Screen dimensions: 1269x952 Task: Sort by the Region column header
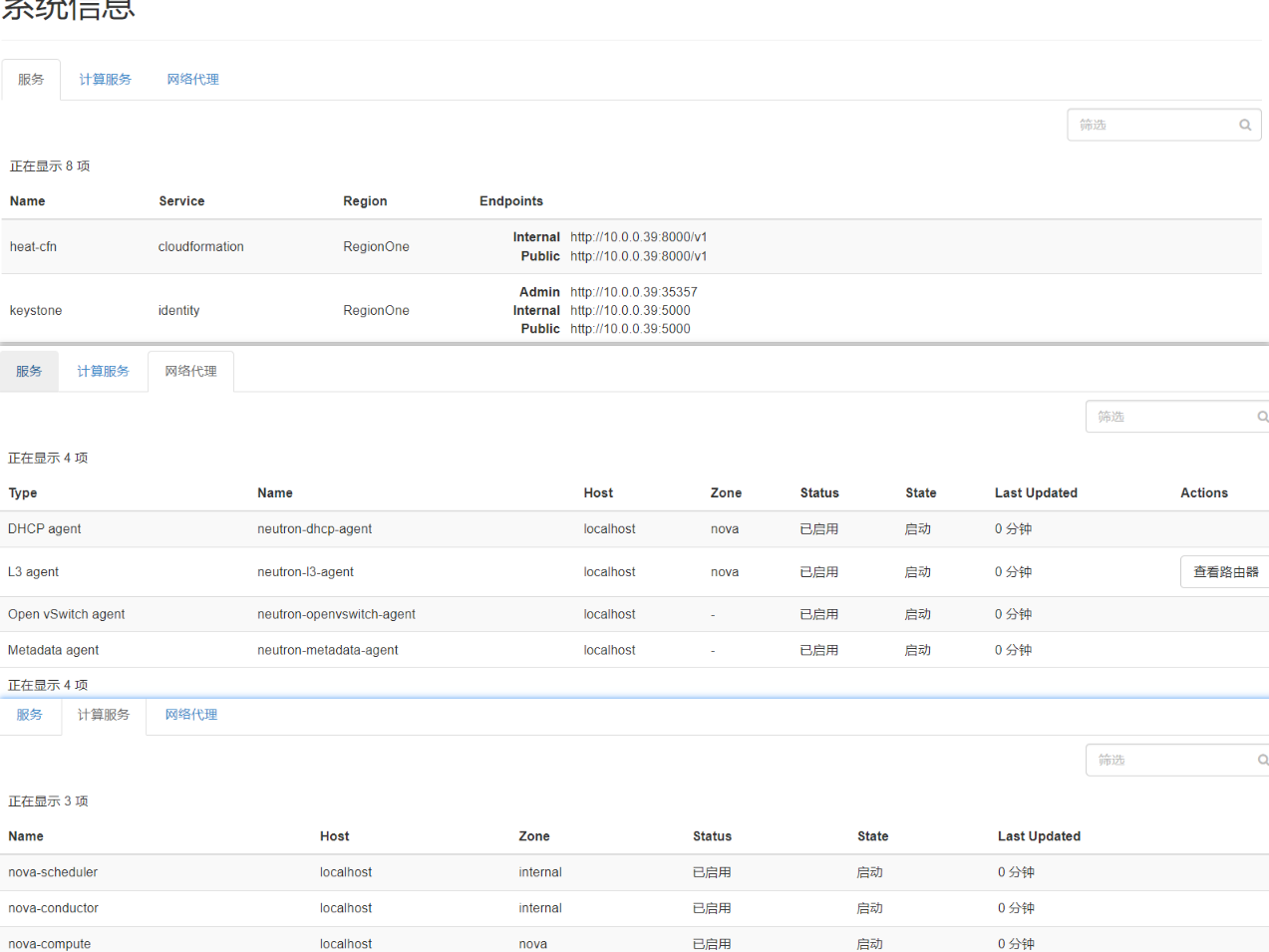click(x=365, y=201)
